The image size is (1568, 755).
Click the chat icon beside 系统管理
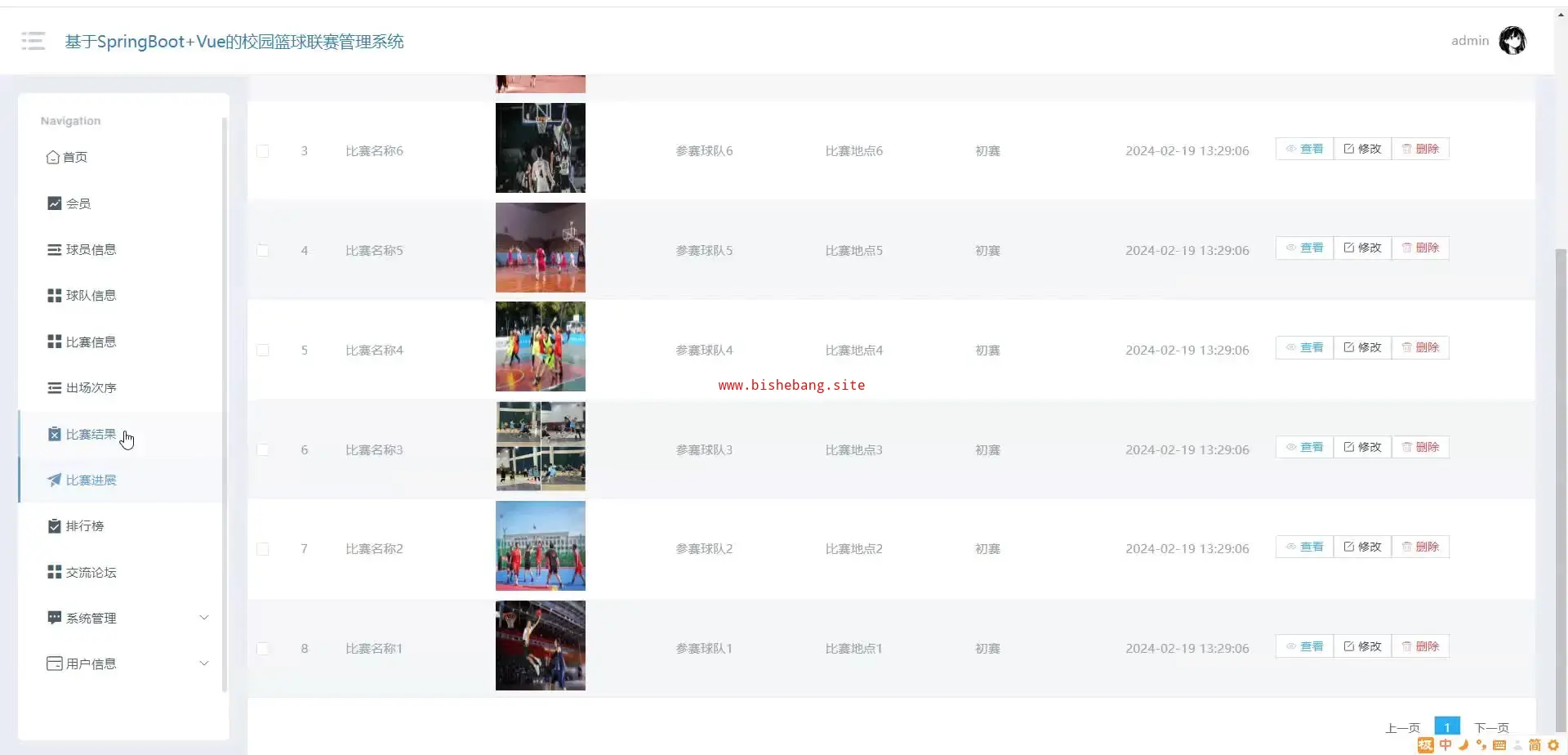(55, 618)
